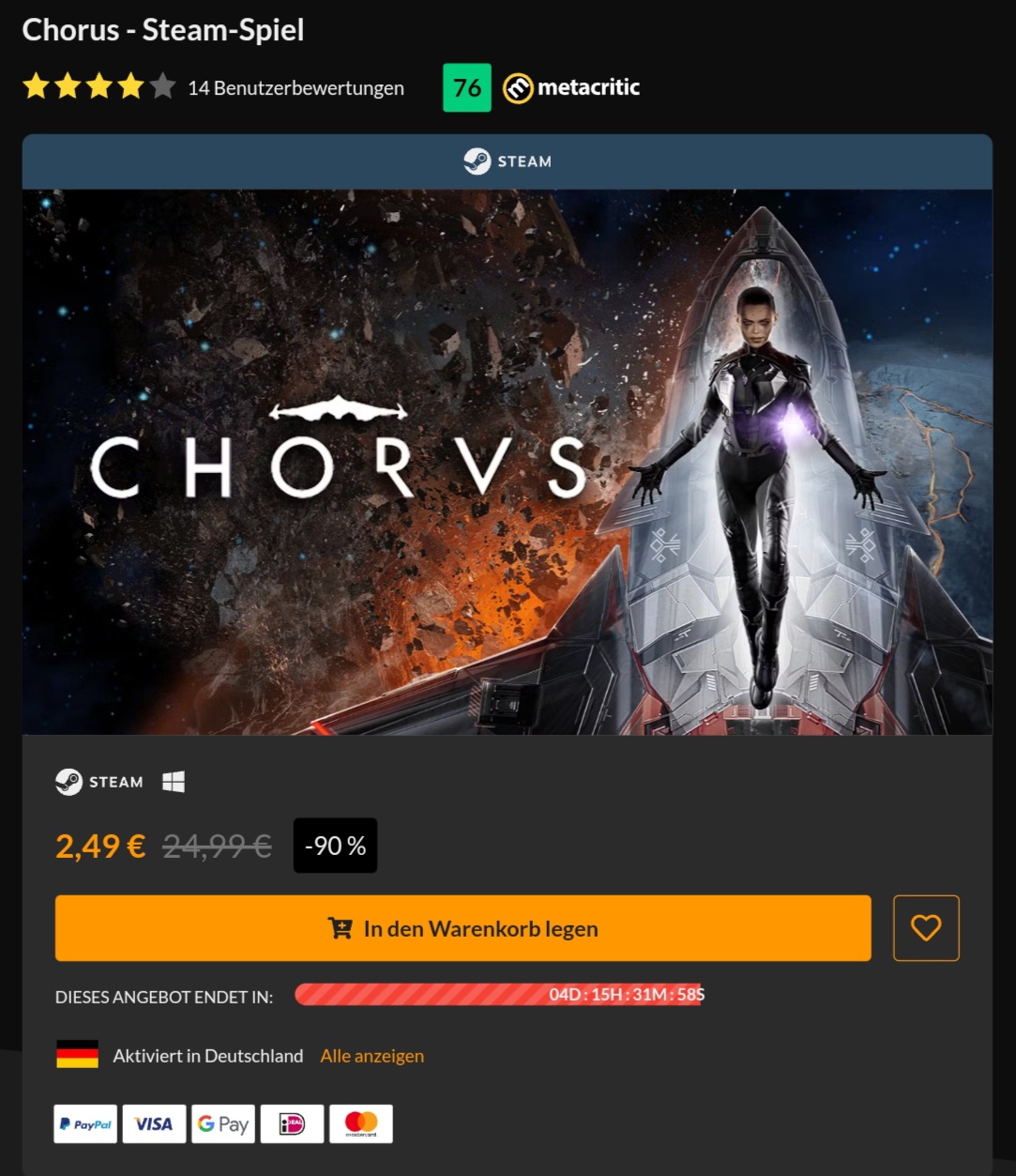
Task: Click the 'Chorus - Steam-Spiel' title
Action: (x=163, y=30)
